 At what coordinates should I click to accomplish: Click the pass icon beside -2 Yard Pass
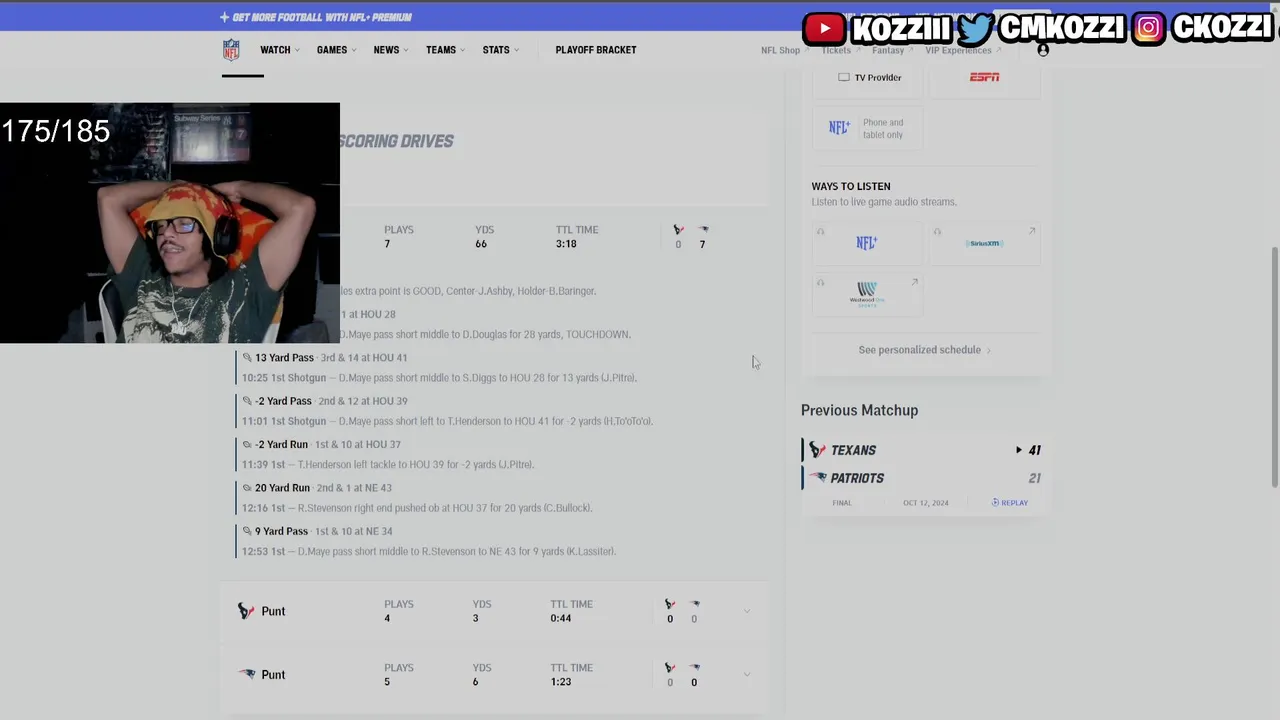coord(247,401)
